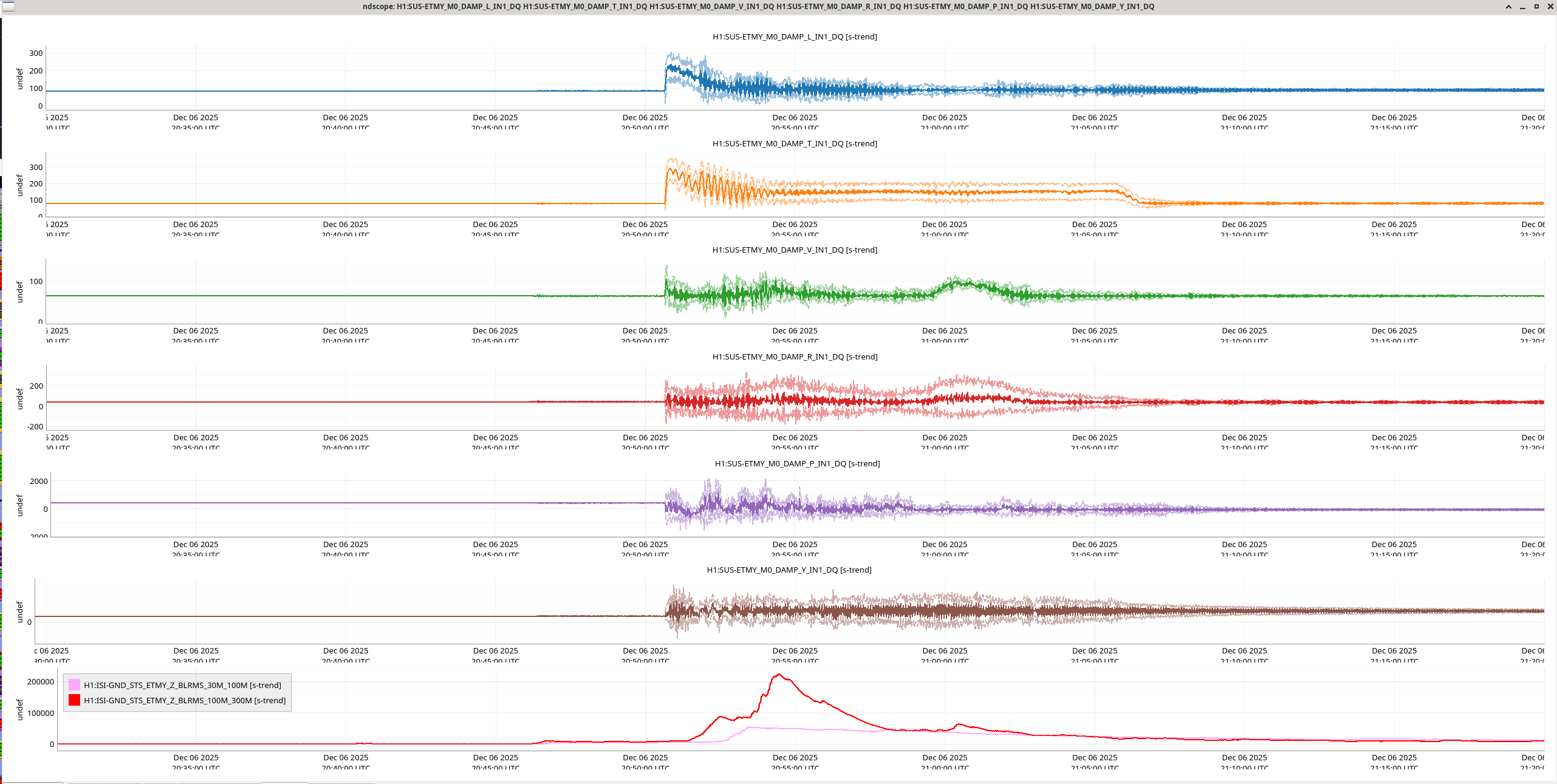The width and height of the screenshot is (1557, 784).
Task: Toggle the pink BLRMS_30M_100M legend swatch
Action: (x=74, y=685)
